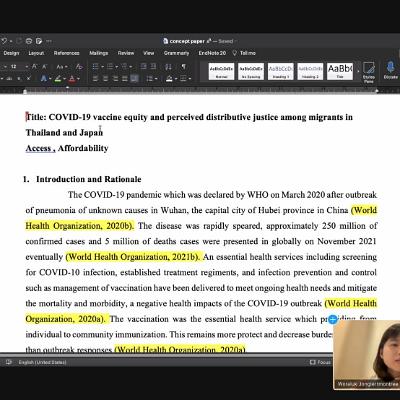Open the Layout ribbon tab
The image size is (400, 400).
coord(36,53)
